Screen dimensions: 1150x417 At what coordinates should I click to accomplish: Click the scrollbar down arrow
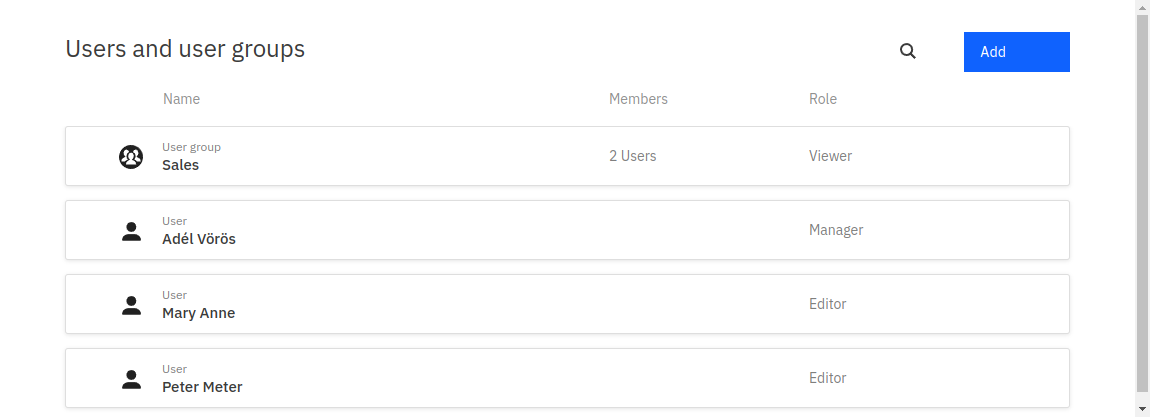1142,409
